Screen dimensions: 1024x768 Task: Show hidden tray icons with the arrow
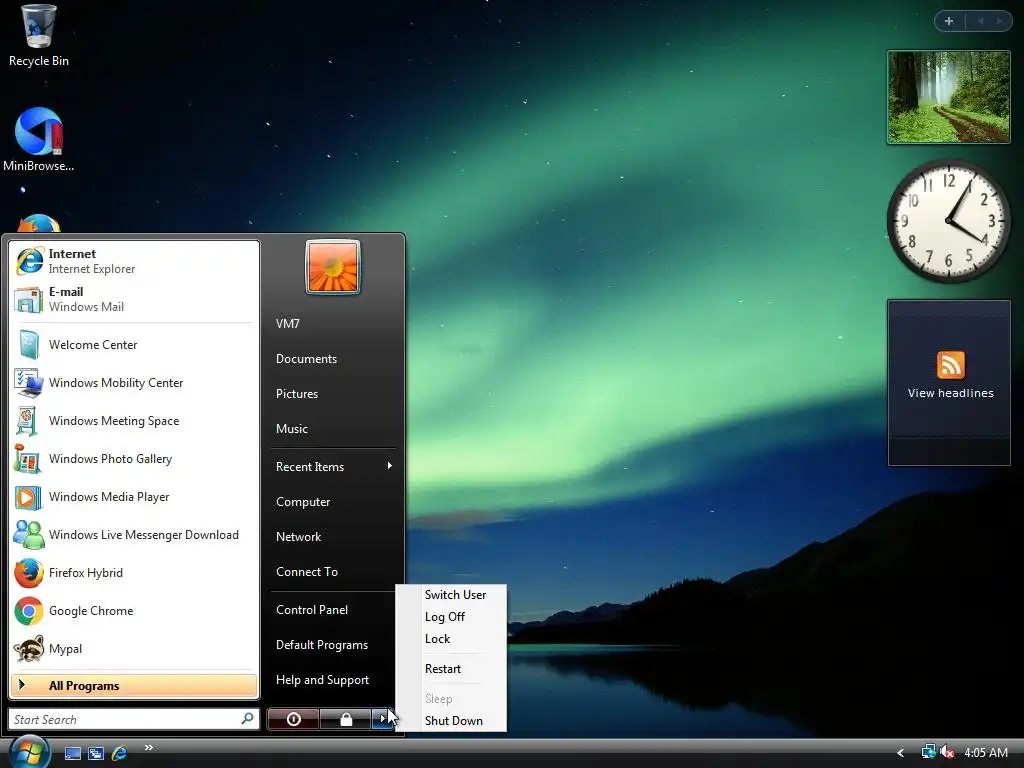(901, 753)
